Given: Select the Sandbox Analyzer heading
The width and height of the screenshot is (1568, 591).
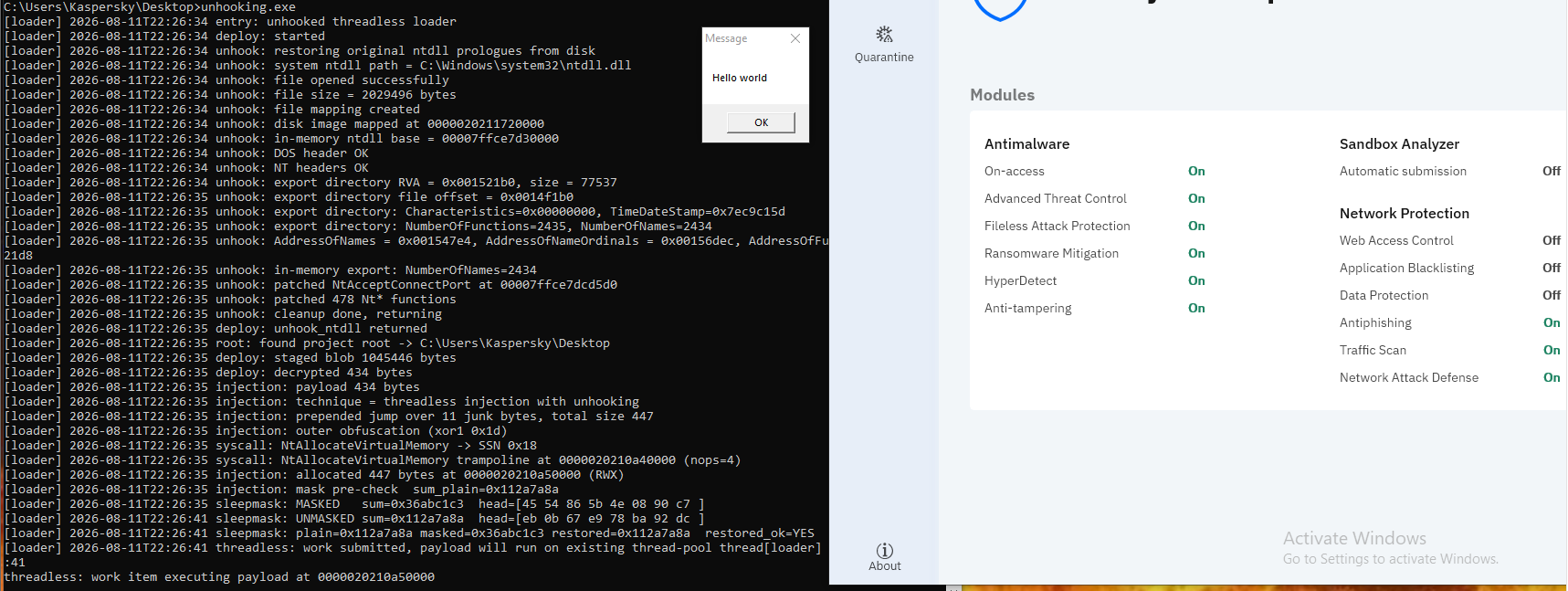Looking at the screenshot, I should [1399, 144].
